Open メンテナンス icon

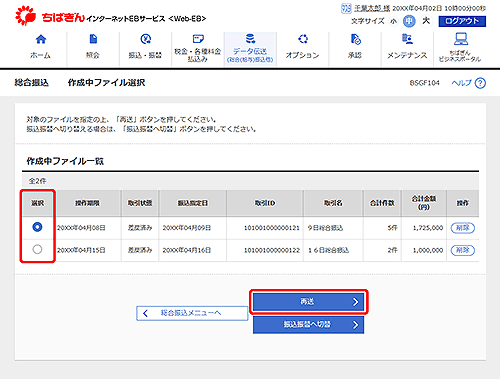pyautogui.click(x=407, y=39)
